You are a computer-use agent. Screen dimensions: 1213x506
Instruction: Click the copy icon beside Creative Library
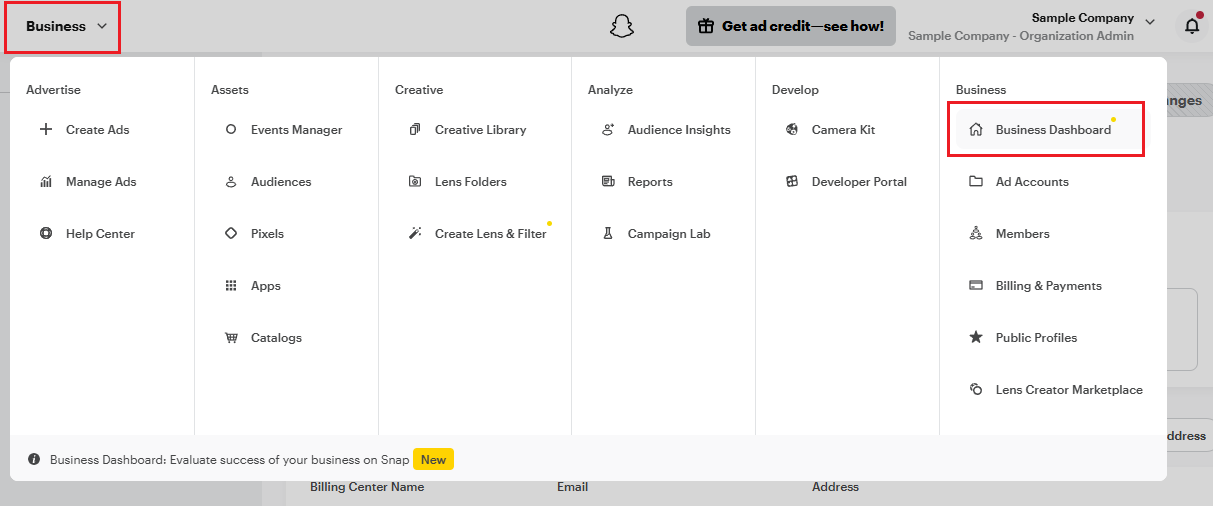pyautogui.click(x=415, y=130)
